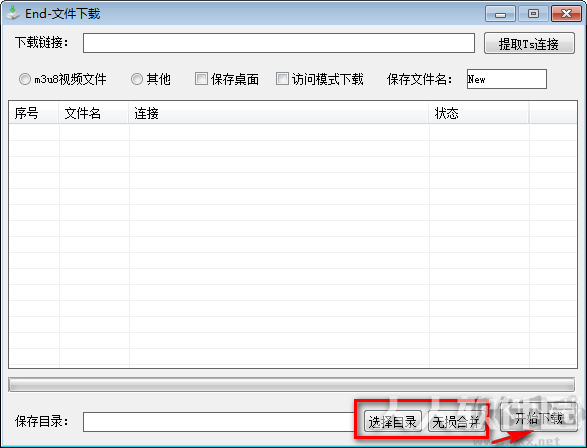Click the 无损合并 button
Image resolution: width=587 pixels, height=448 pixels.
[x=456, y=421]
